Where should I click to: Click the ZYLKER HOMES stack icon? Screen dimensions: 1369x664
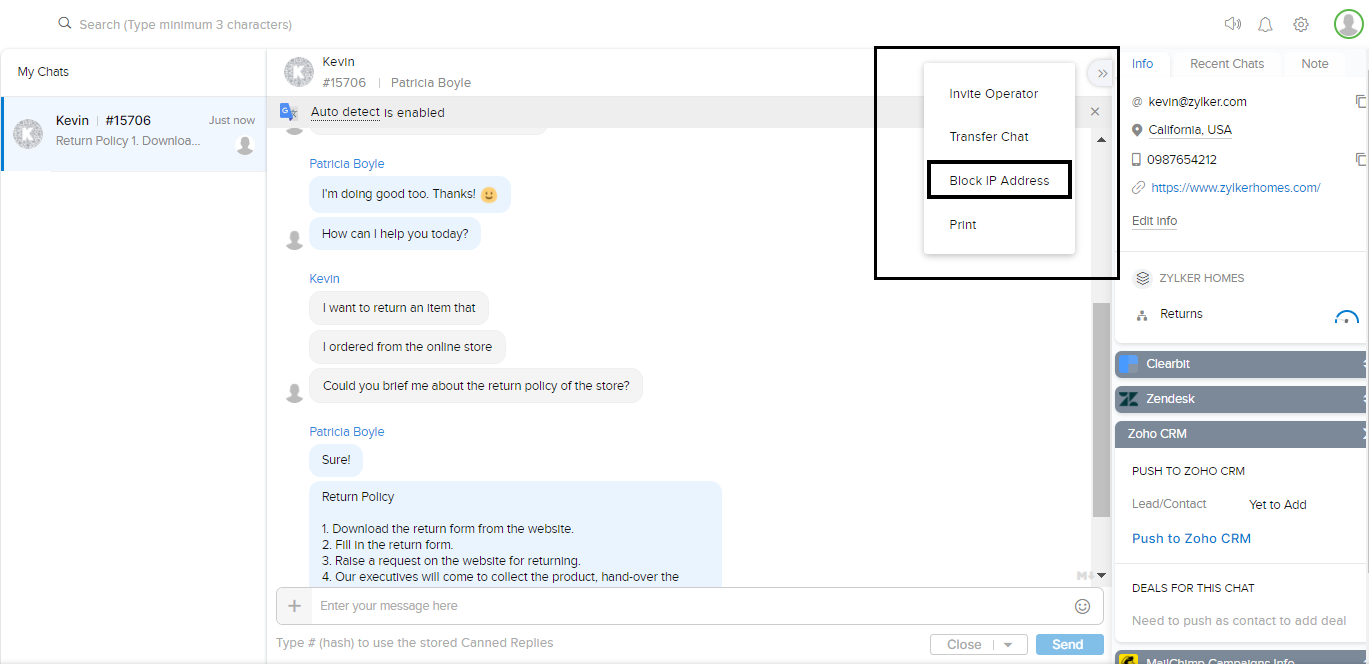(x=1142, y=278)
